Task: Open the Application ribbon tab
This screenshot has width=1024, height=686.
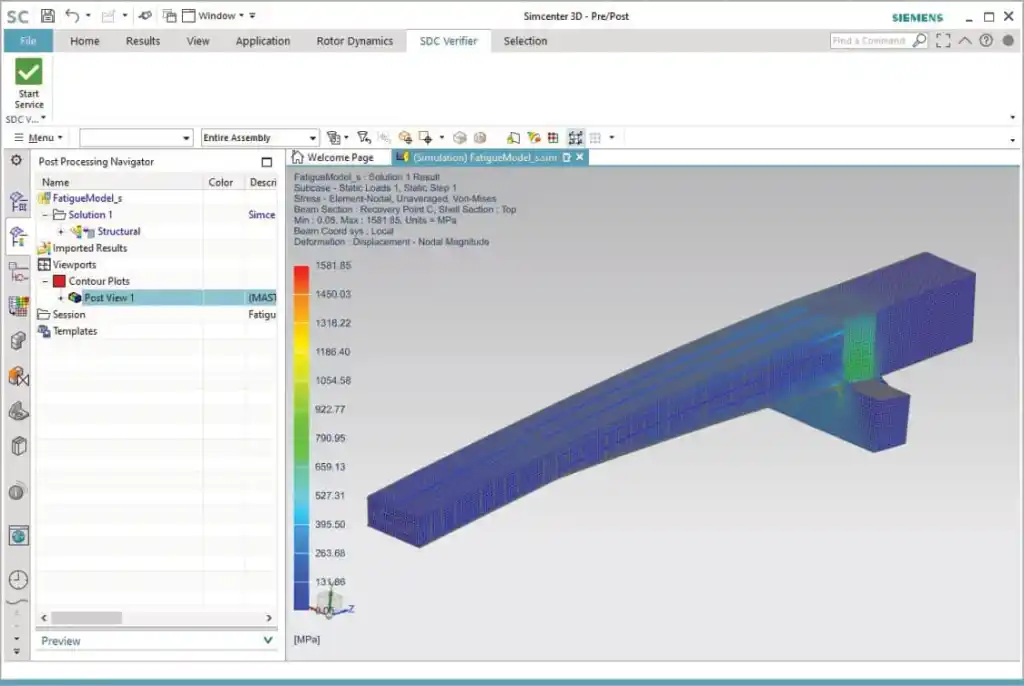Action: pos(263,41)
